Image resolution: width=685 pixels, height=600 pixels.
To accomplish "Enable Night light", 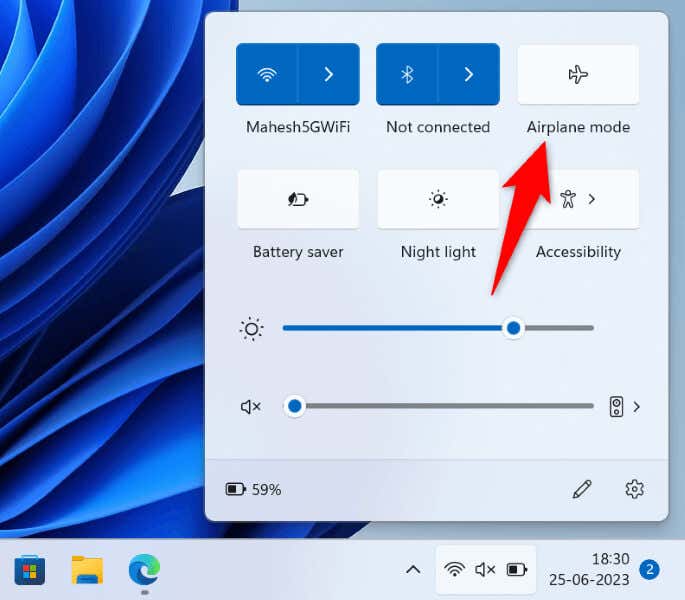I will click(x=438, y=199).
